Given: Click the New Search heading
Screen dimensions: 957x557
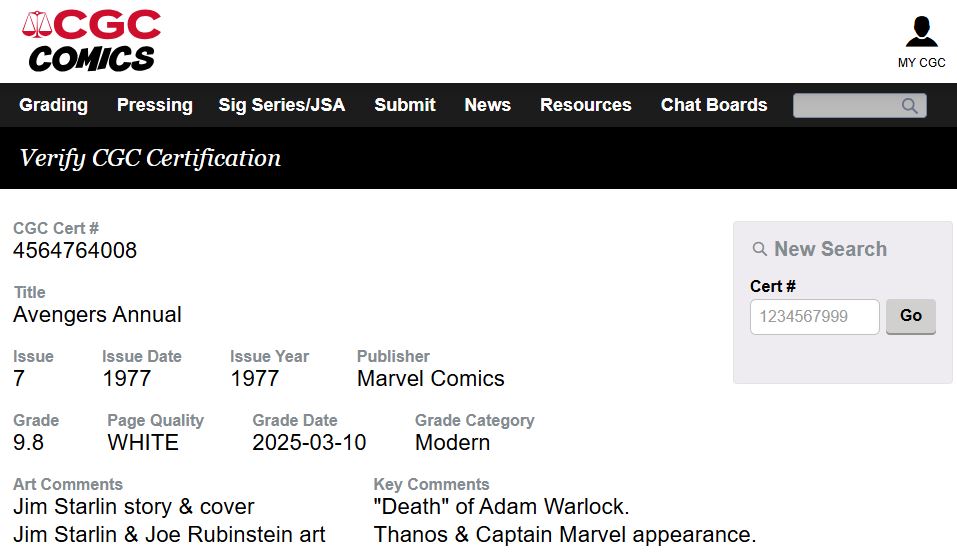Looking at the screenshot, I should (830, 249).
